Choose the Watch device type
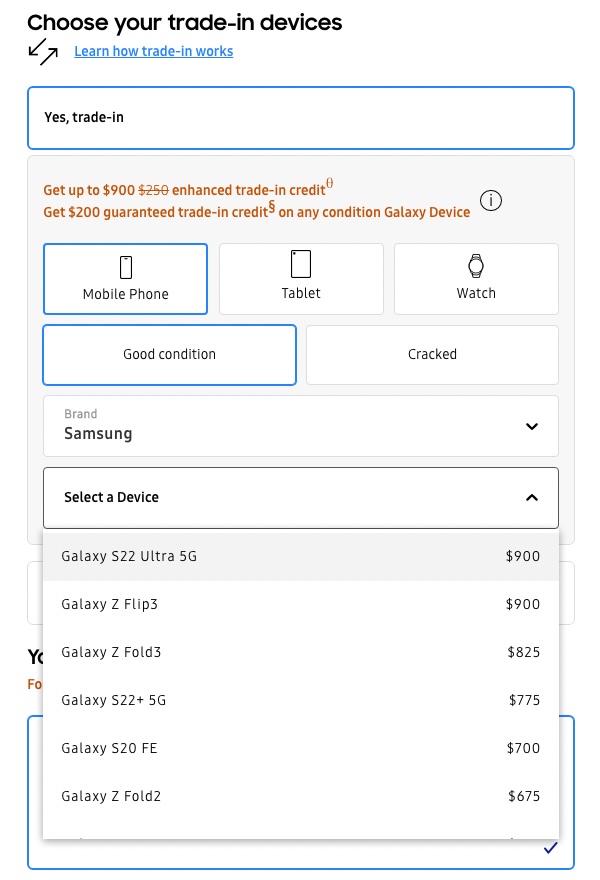This screenshot has width=600, height=880. coord(476,279)
